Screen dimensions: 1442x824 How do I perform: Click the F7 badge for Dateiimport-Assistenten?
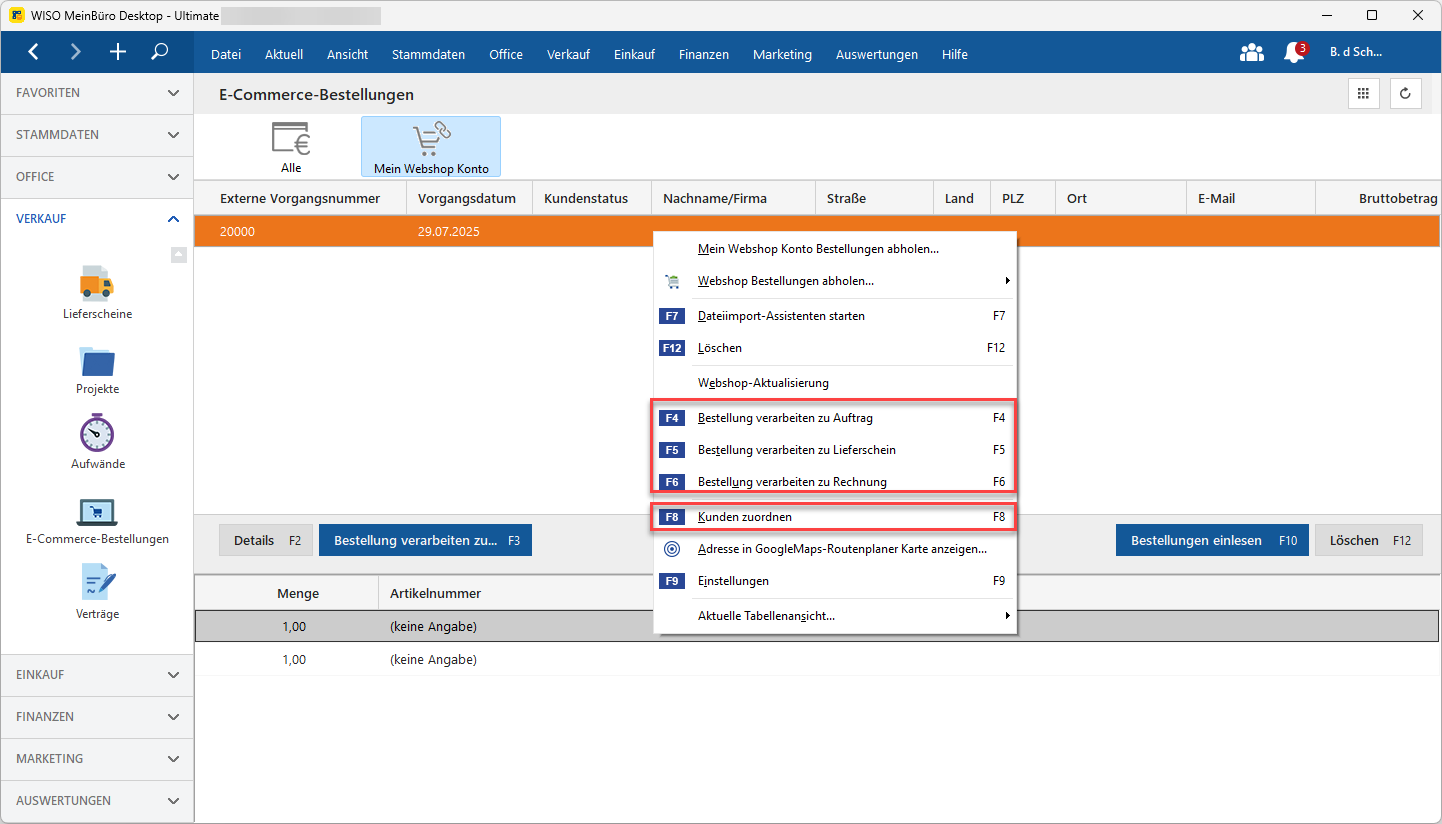672,315
